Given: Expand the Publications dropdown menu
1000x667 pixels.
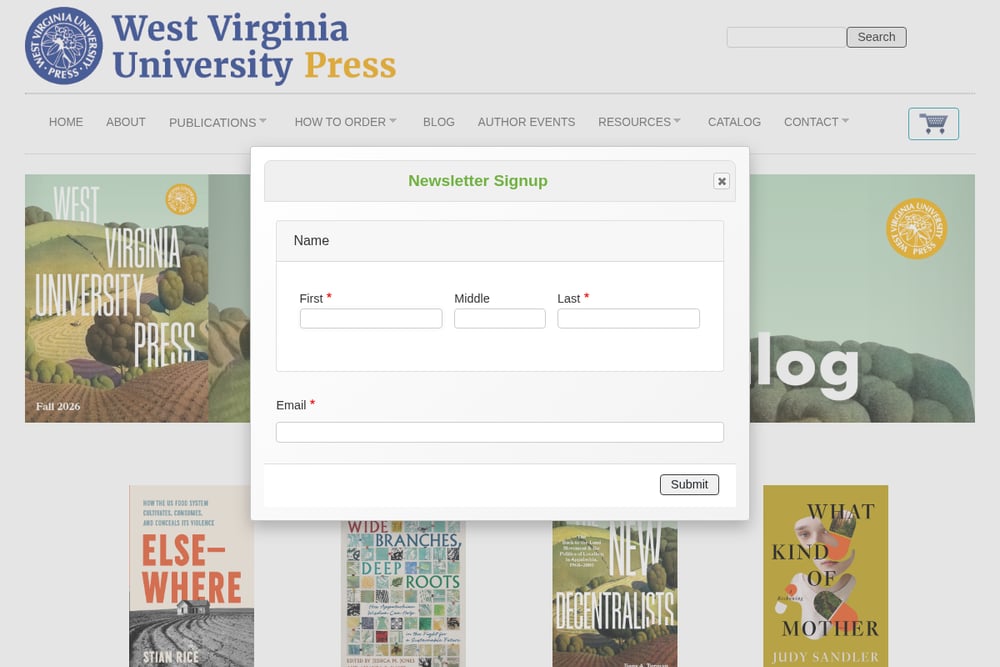Looking at the screenshot, I should pos(217,122).
